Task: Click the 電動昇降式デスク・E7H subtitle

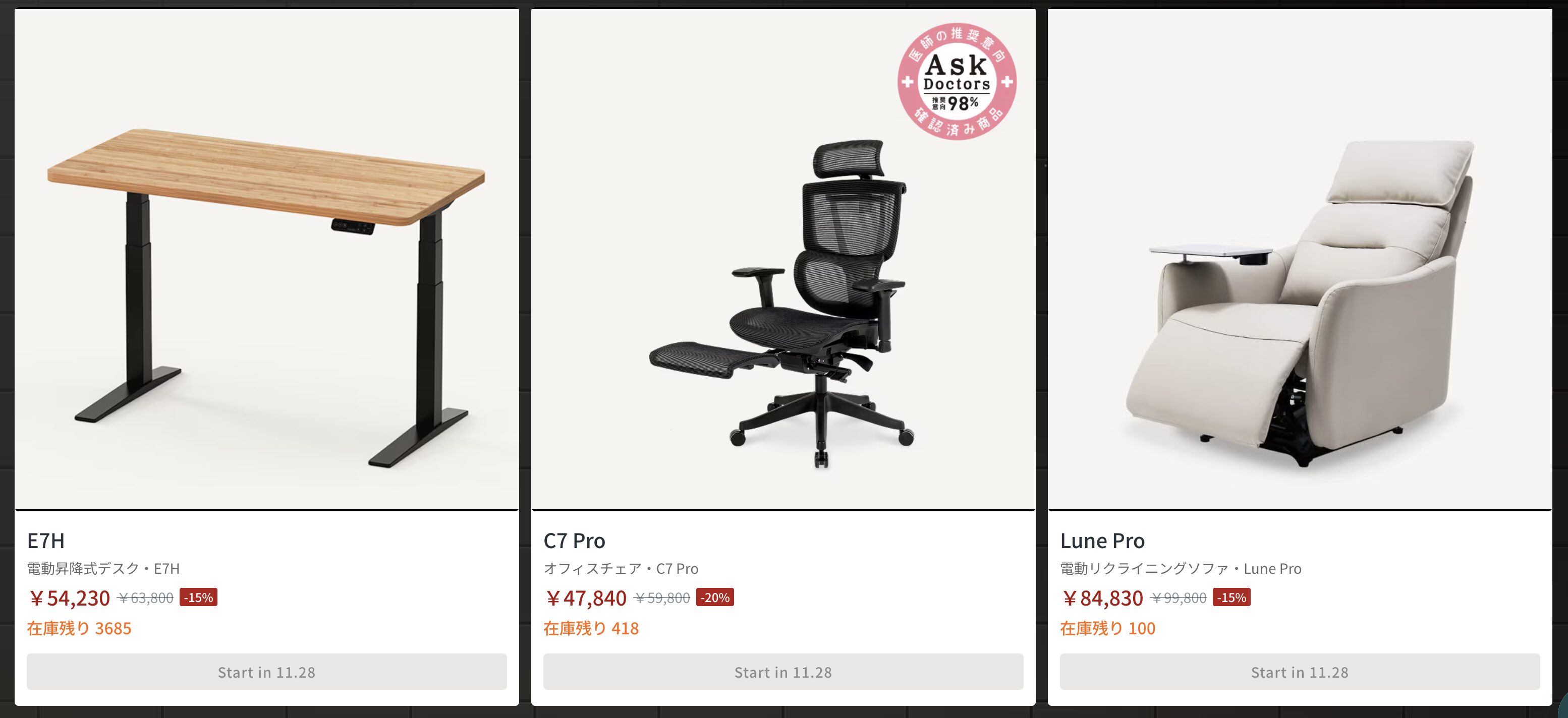Action: [103, 568]
